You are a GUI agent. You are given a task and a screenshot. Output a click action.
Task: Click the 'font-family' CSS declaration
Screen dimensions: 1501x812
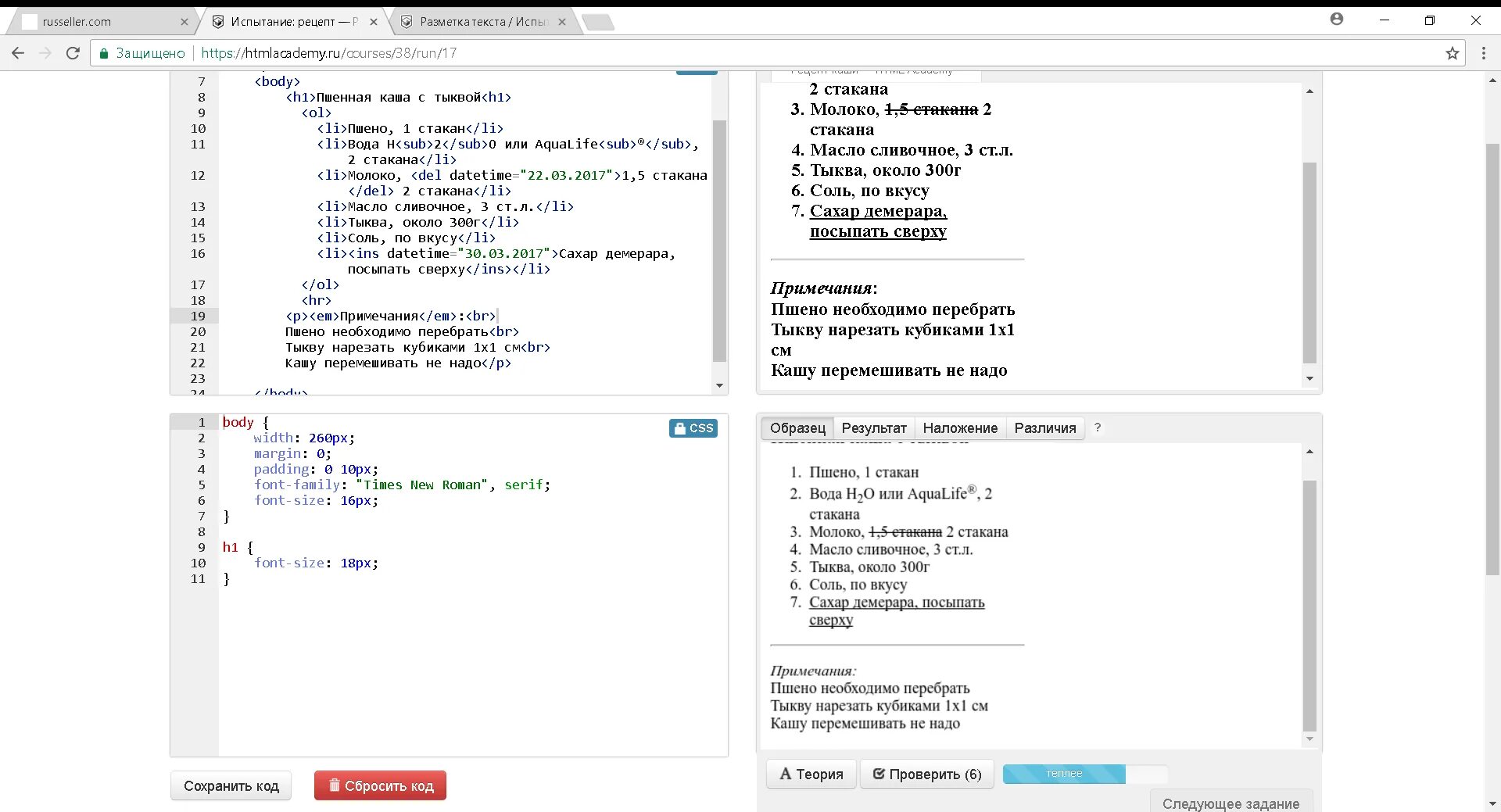tap(402, 485)
